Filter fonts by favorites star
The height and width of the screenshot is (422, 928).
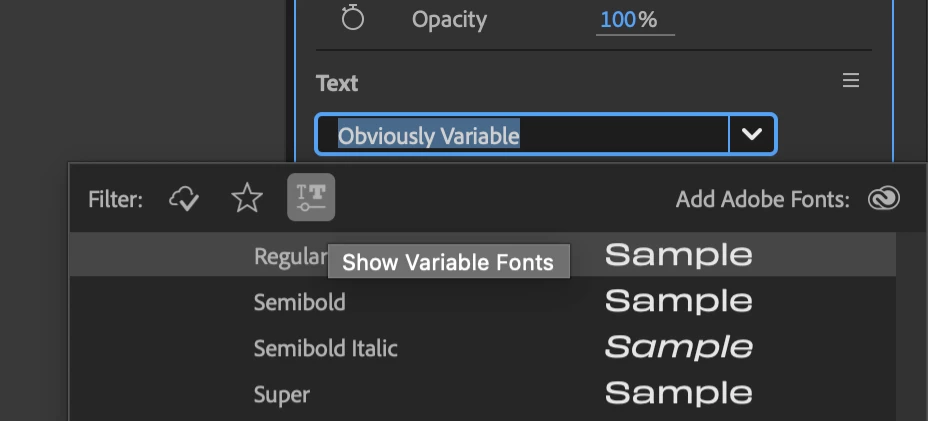click(247, 198)
